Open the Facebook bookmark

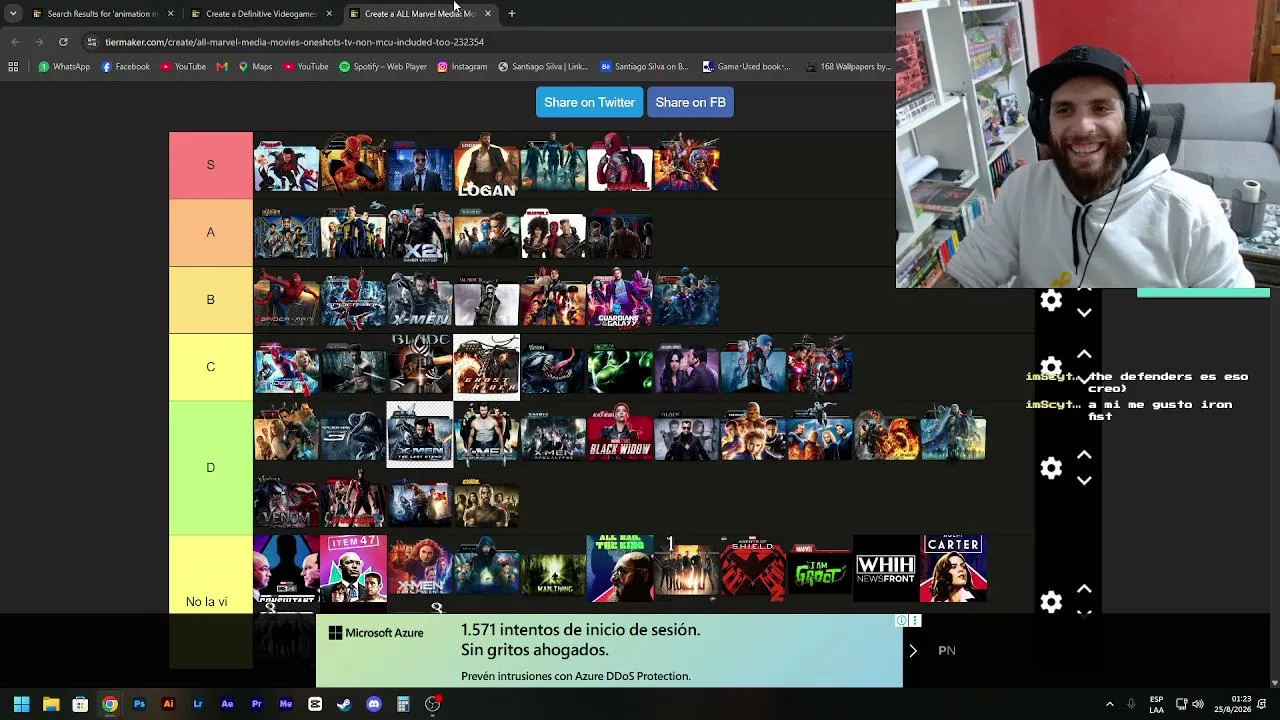click(126, 67)
